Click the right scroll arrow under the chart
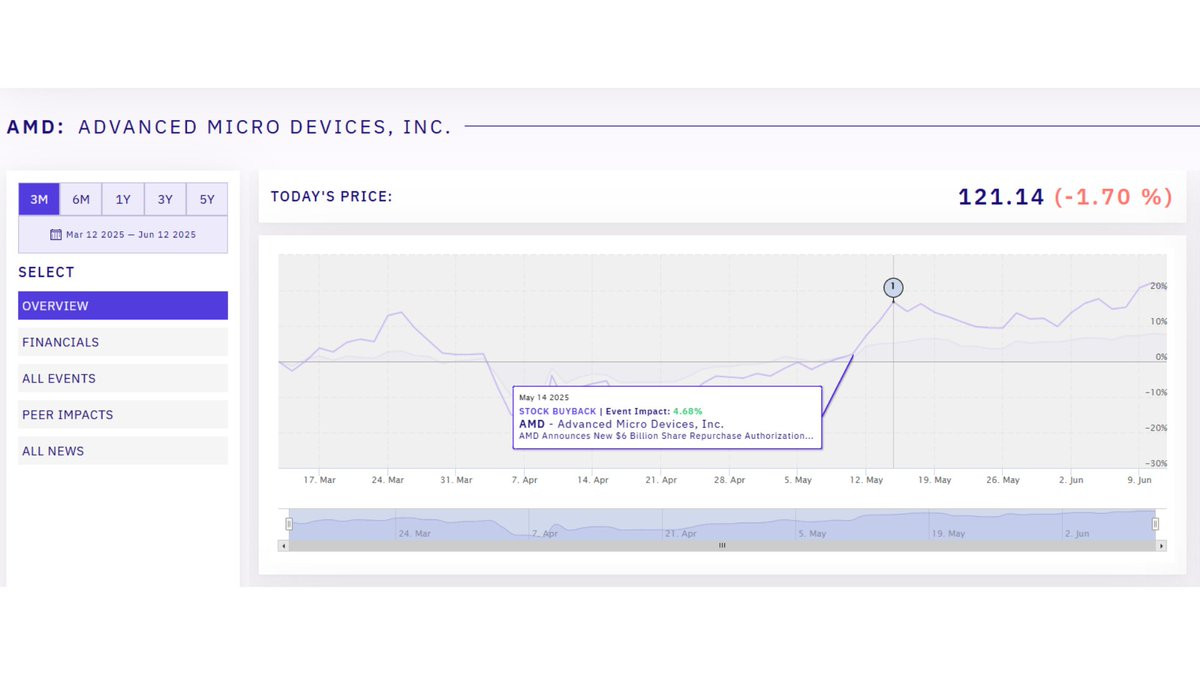Screen dimensions: 1200x675 coord(1161,546)
